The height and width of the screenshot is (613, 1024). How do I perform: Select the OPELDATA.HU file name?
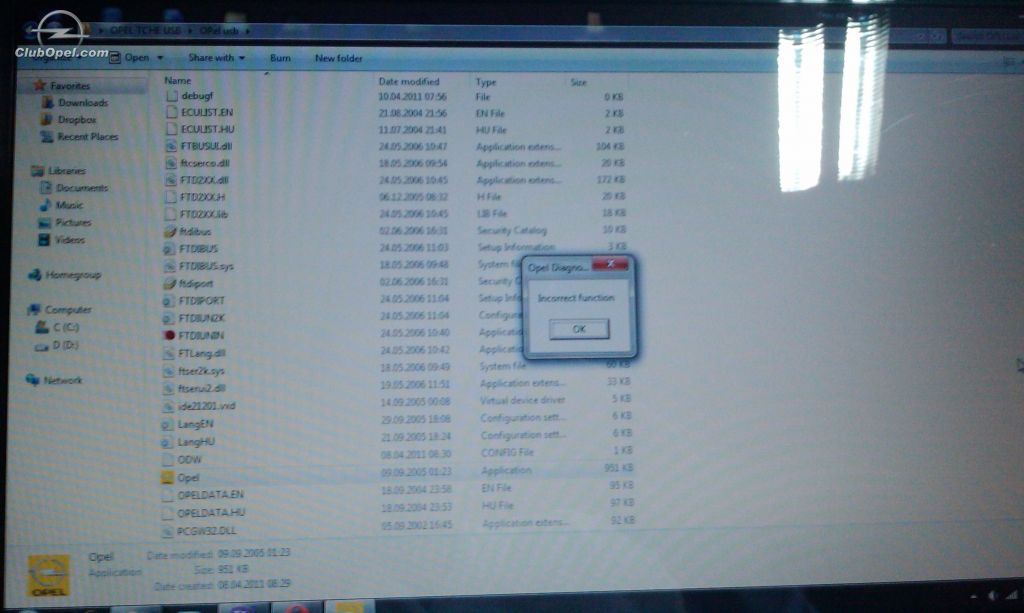[x=211, y=513]
